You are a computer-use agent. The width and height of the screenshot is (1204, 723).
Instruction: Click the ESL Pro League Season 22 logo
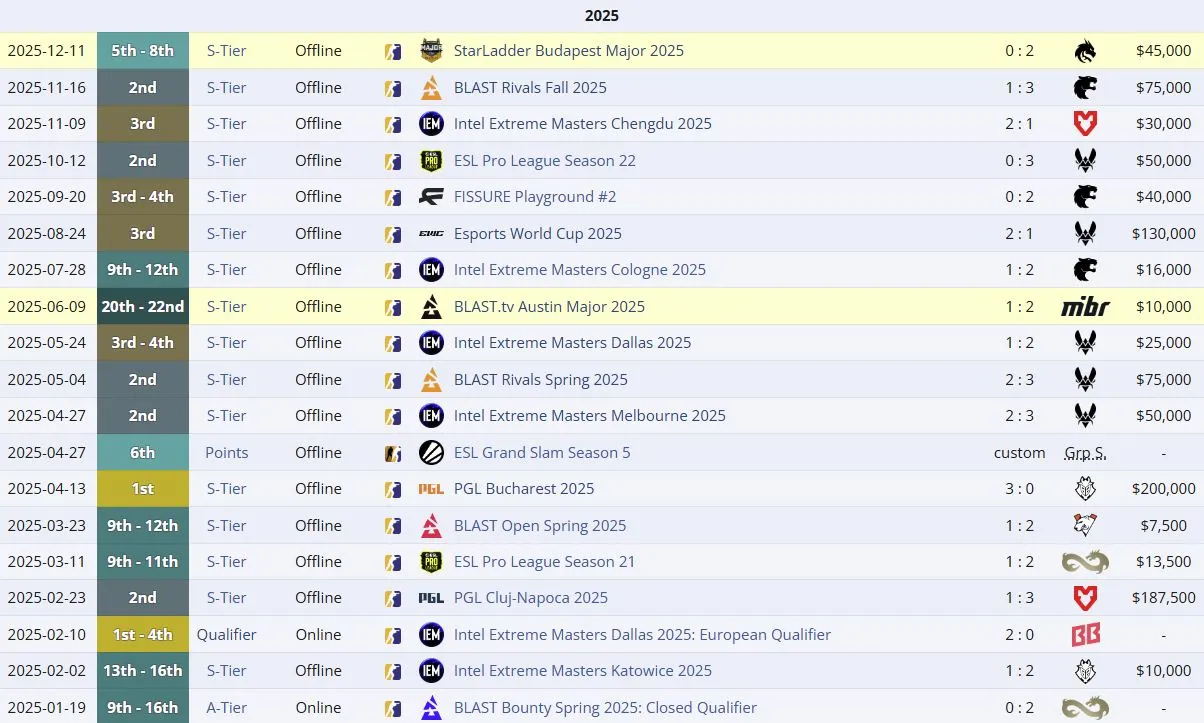(431, 161)
